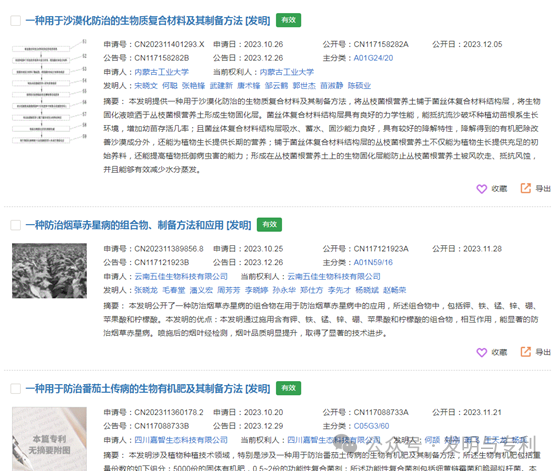Open the 本篇专利无摘要附图 placeholder thumbnail

click(49, 439)
